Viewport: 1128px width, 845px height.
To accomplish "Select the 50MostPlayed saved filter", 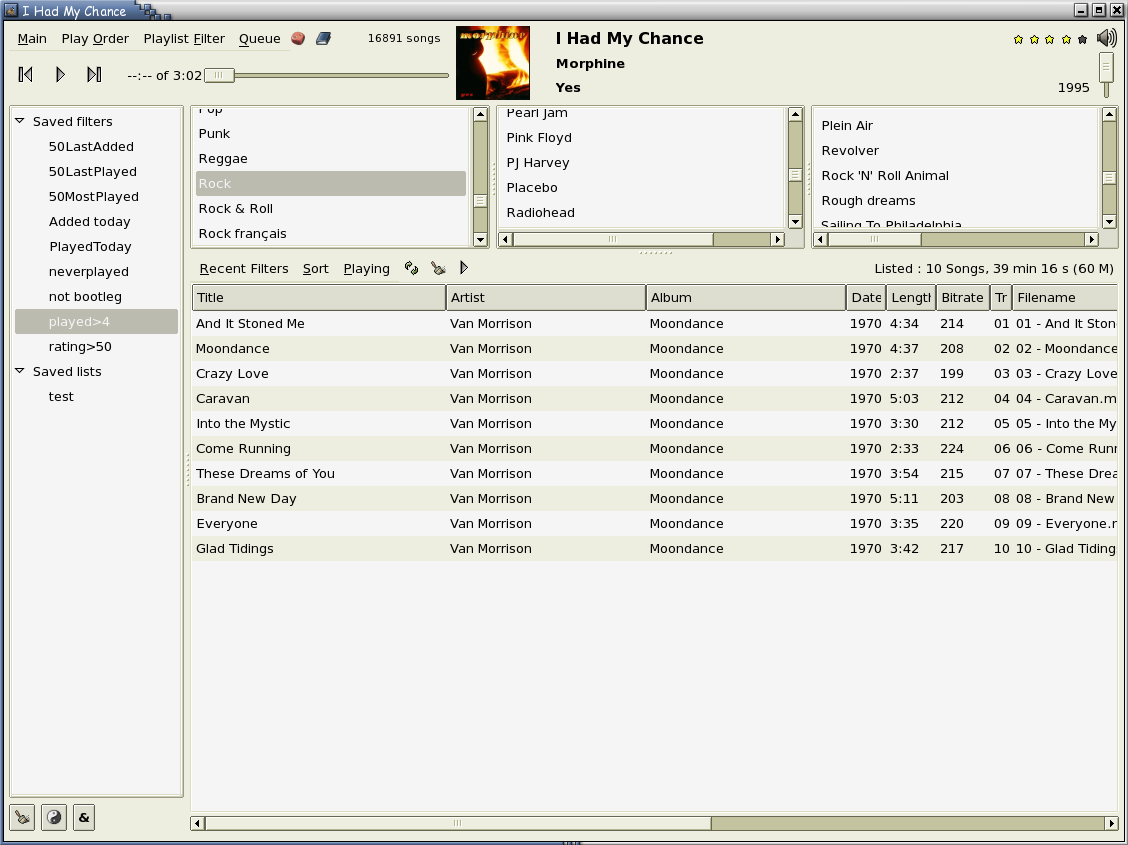I will point(94,196).
